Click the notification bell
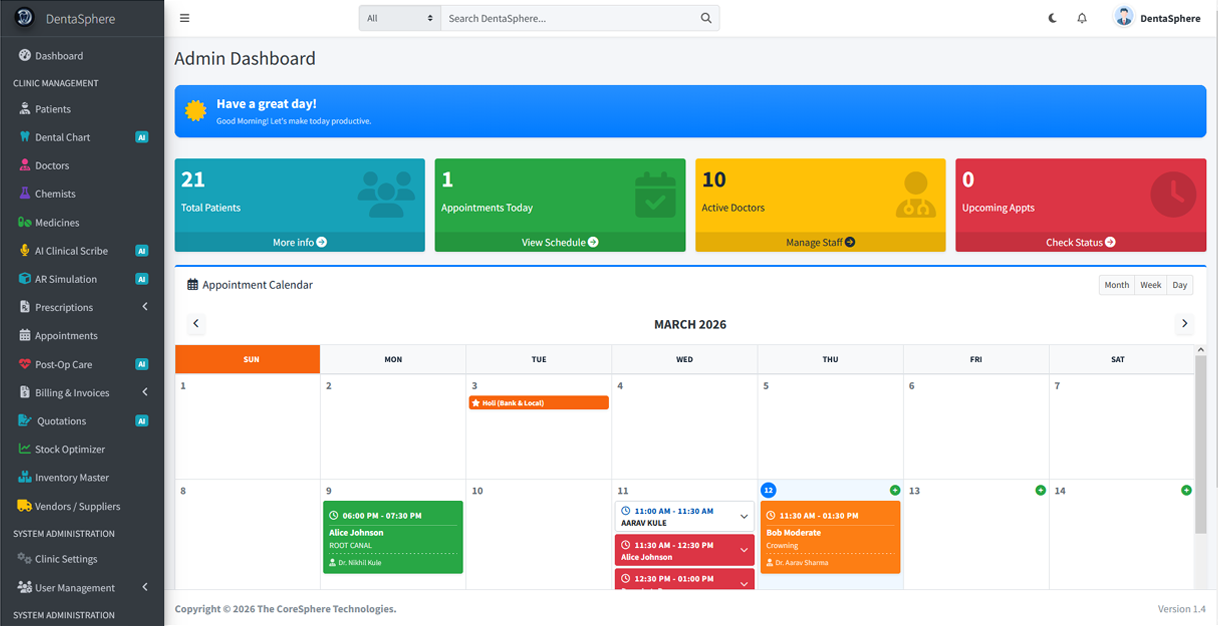This screenshot has height=626, width=1218. [1082, 18]
